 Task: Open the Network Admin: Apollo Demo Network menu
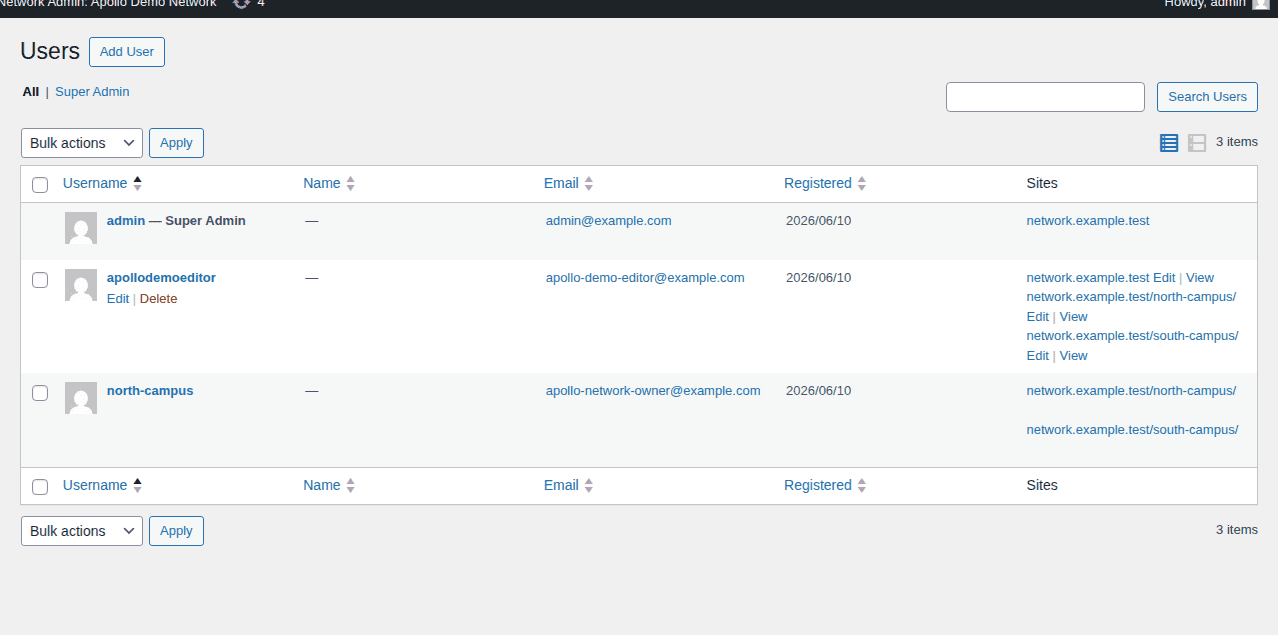pyautogui.click(x=108, y=3)
